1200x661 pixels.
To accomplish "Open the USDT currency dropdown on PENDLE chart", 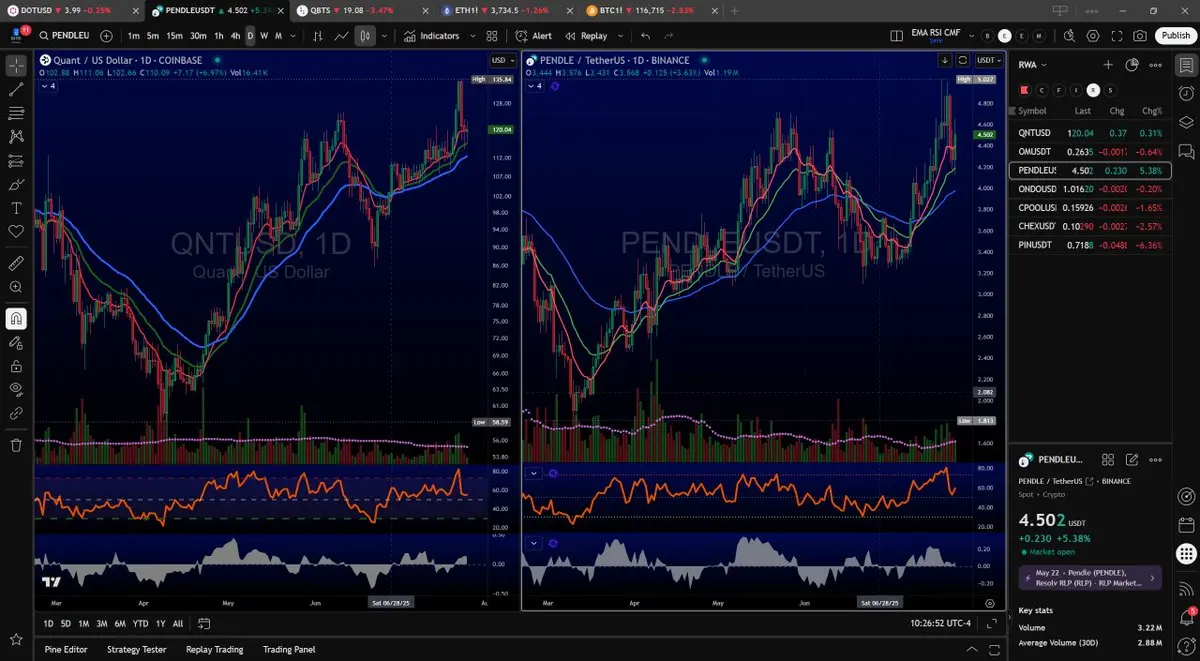I will point(989,60).
